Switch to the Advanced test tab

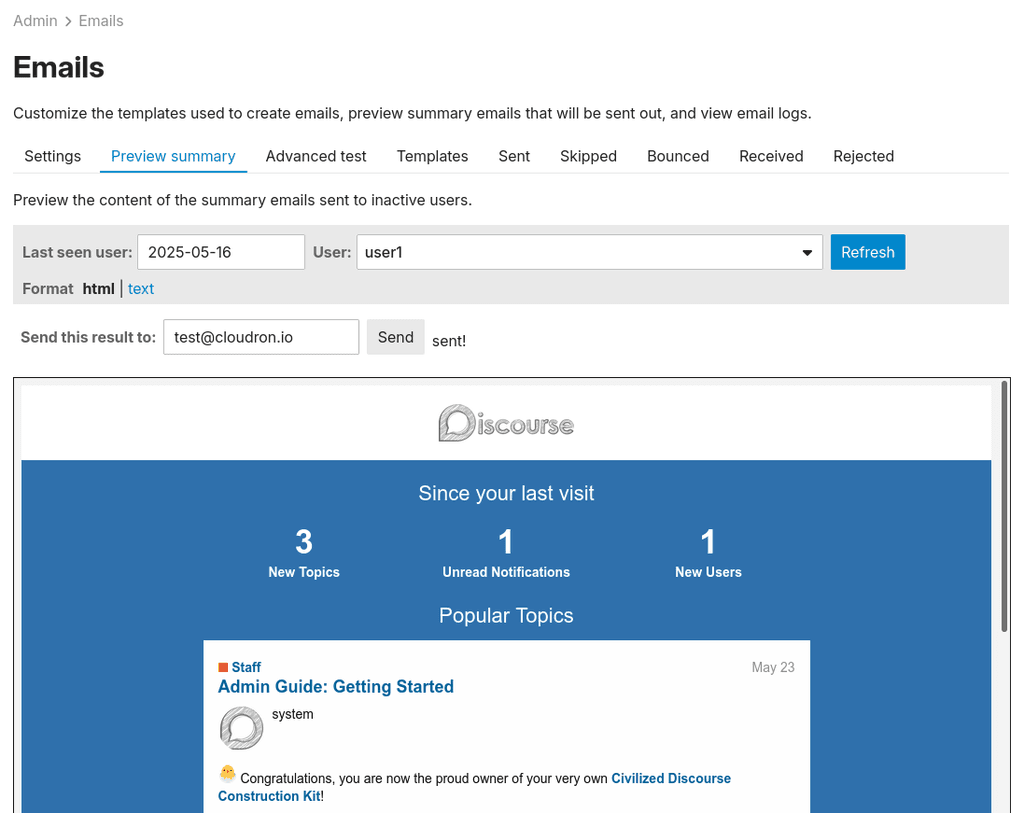point(316,156)
